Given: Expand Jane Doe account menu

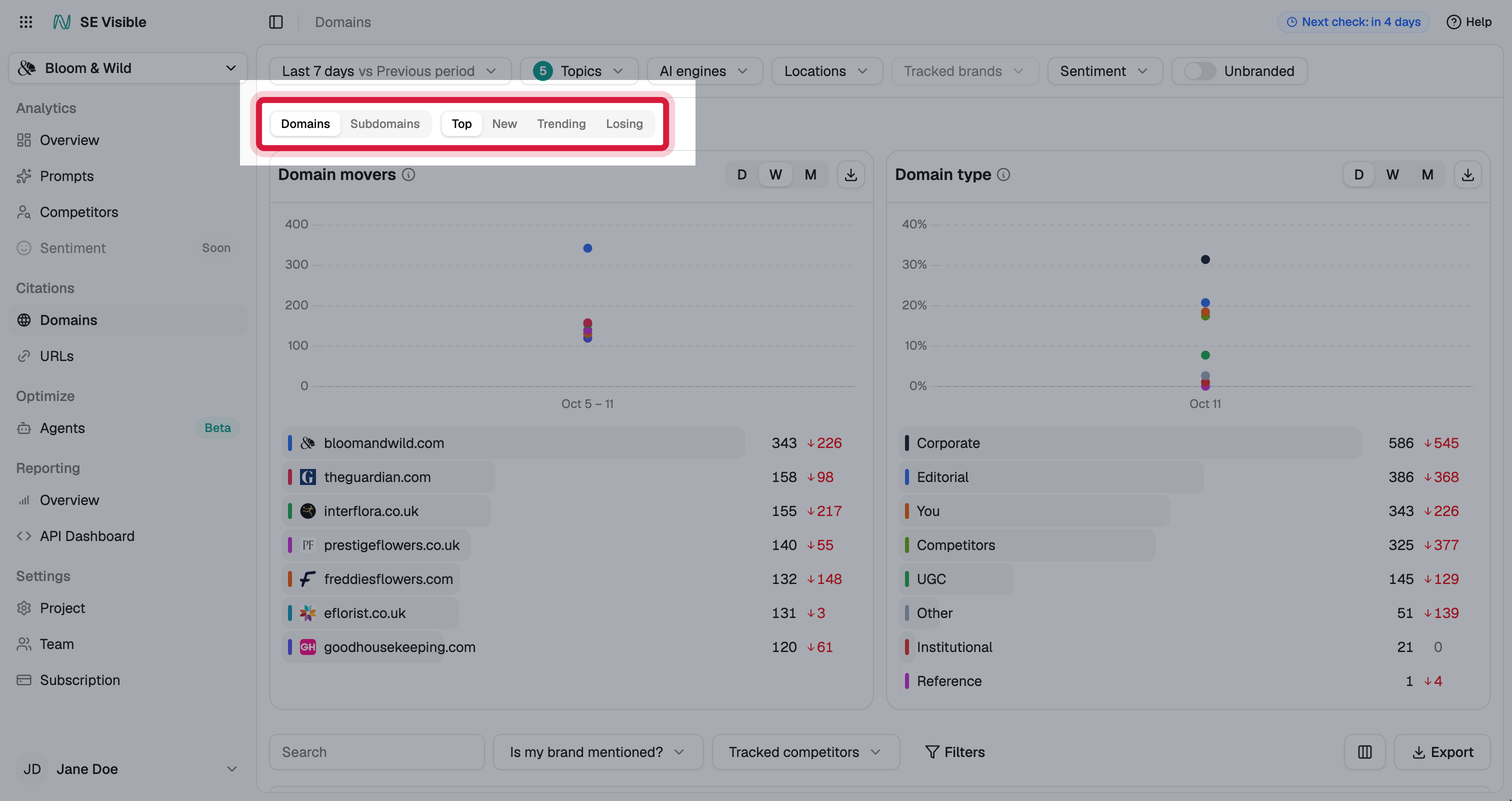Looking at the screenshot, I should point(127,768).
